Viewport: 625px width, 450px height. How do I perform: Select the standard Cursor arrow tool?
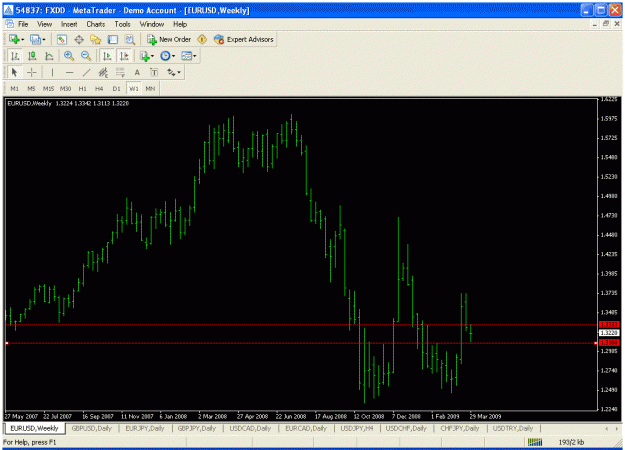point(15,73)
